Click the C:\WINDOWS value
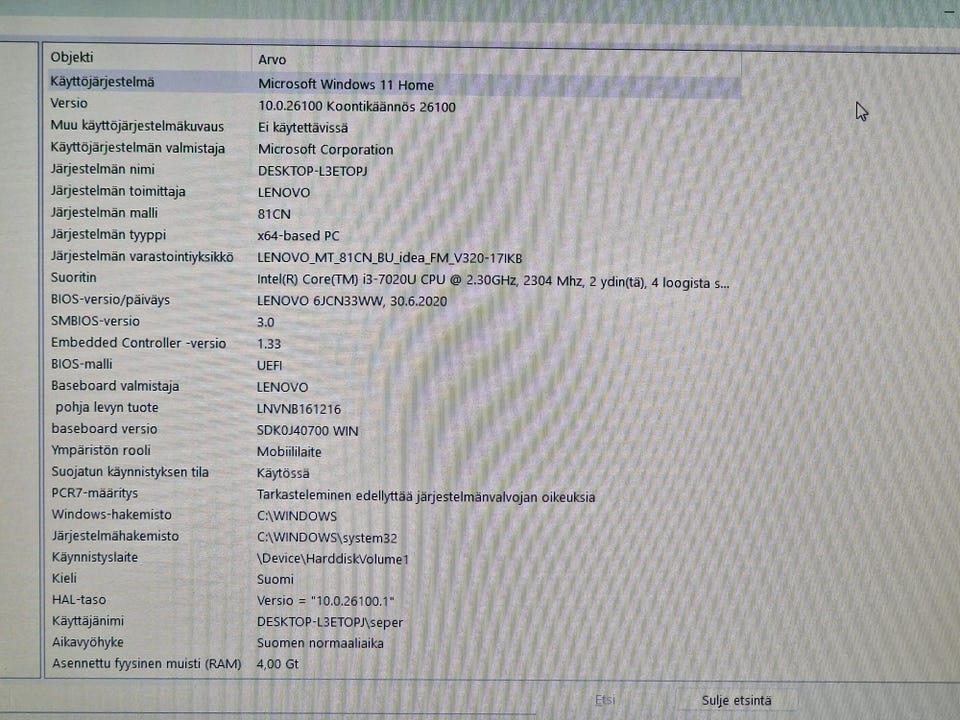The height and width of the screenshot is (720, 960). pos(297,516)
